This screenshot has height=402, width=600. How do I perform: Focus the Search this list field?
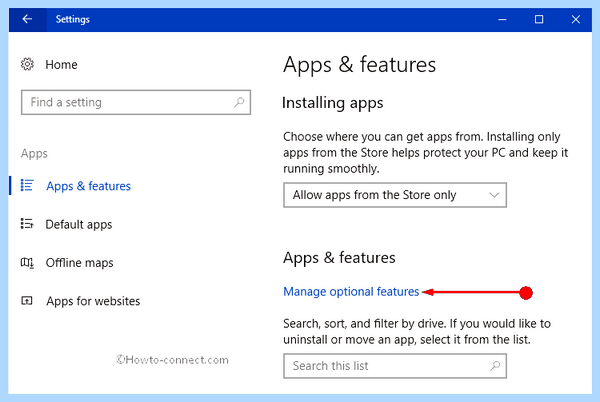point(395,366)
